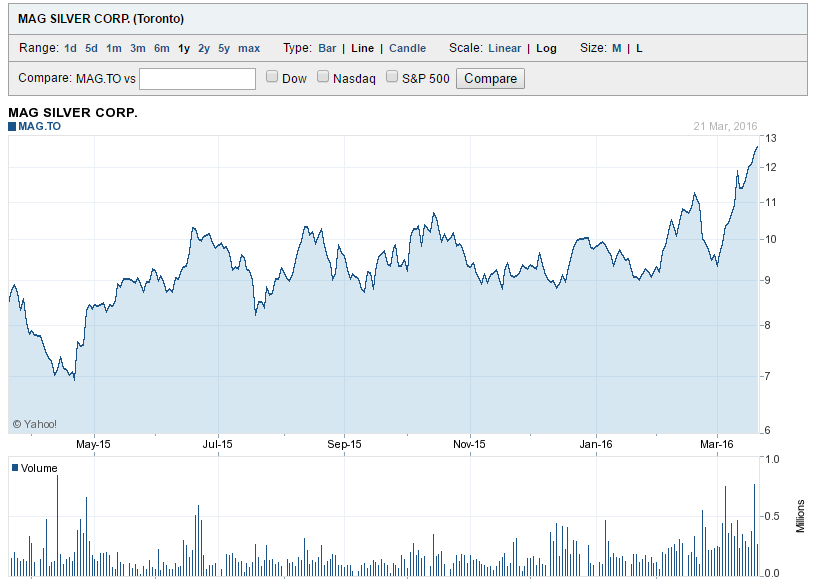Click the Volume legend square icon
Viewport: 815px width, 581px height.
point(13,467)
